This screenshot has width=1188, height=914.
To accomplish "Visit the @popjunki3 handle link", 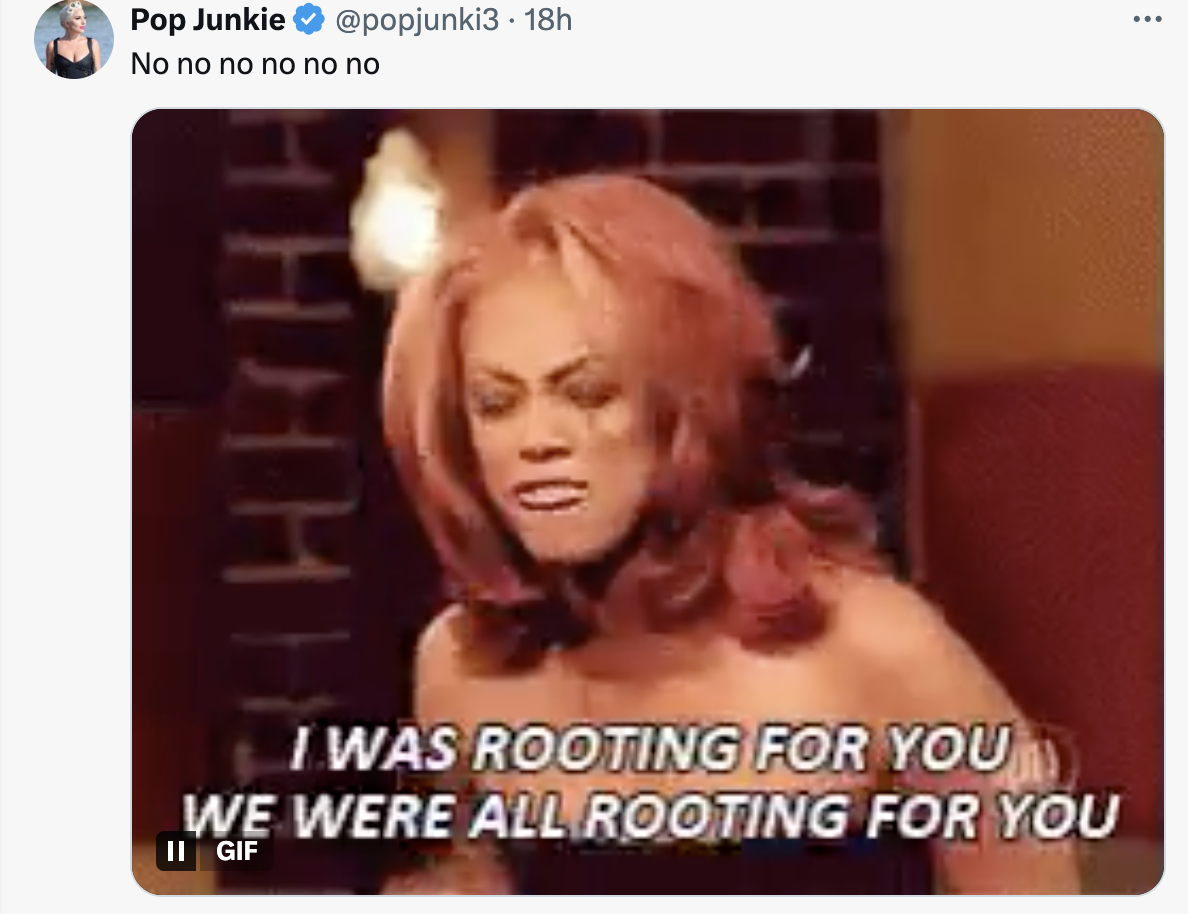I will pyautogui.click(x=416, y=20).
